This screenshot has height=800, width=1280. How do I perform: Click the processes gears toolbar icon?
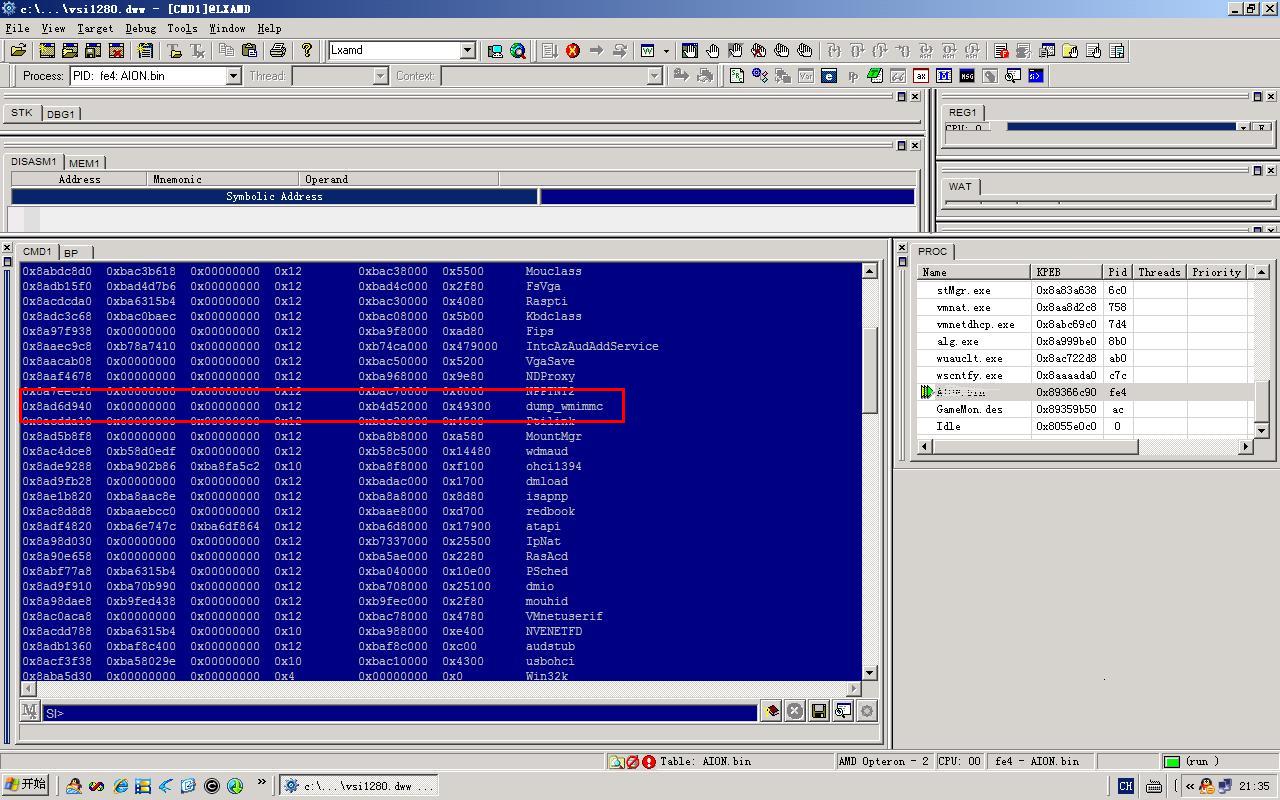point(760,75)
